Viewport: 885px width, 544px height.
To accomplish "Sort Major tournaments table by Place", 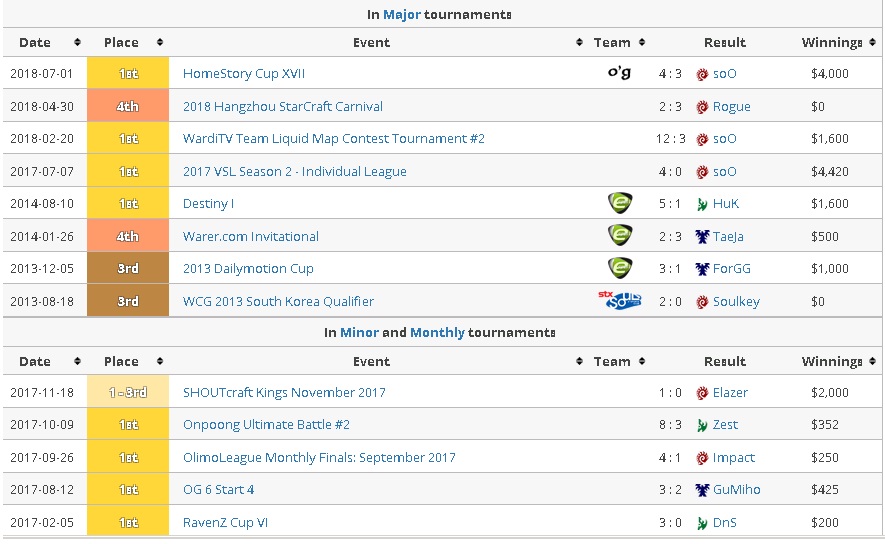I will point(160,42).
